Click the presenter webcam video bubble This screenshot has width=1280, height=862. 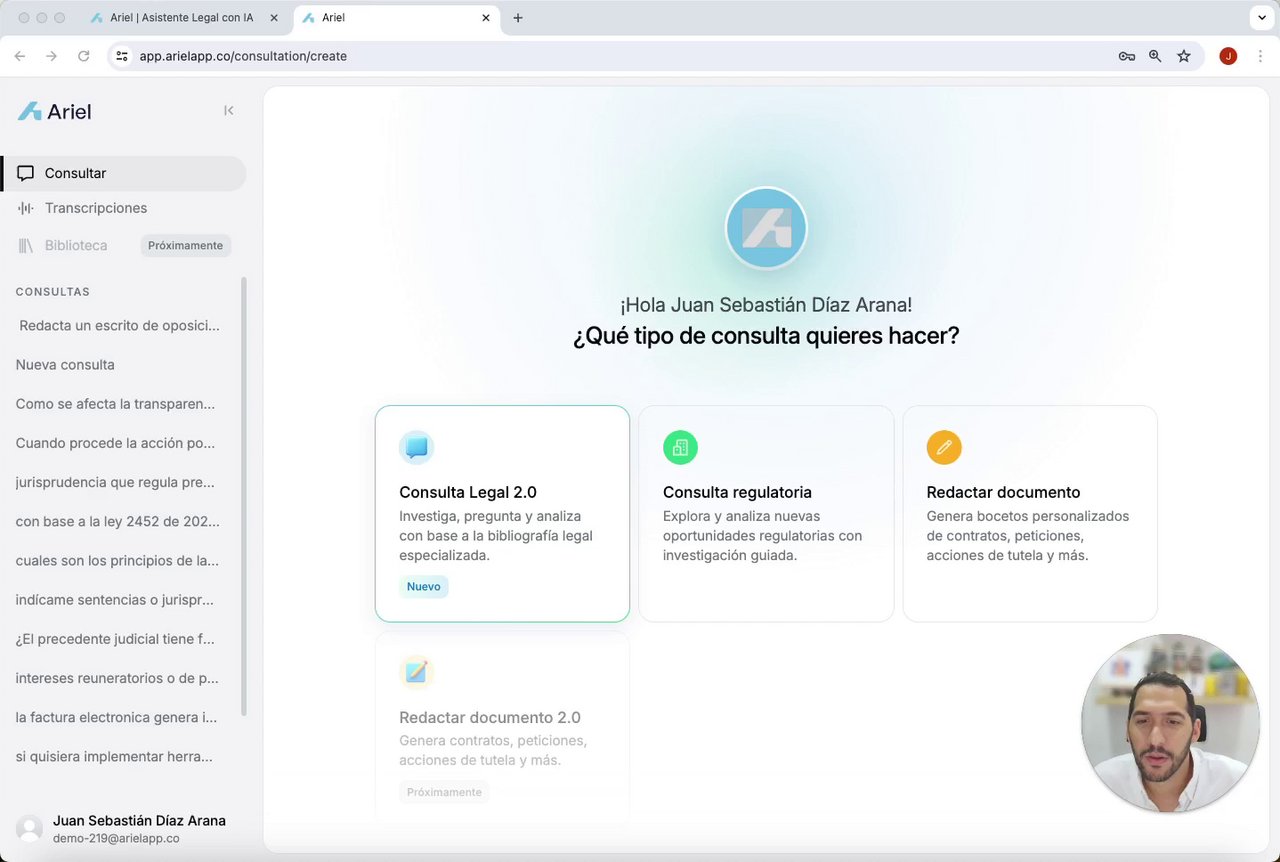click(1170, 722)
